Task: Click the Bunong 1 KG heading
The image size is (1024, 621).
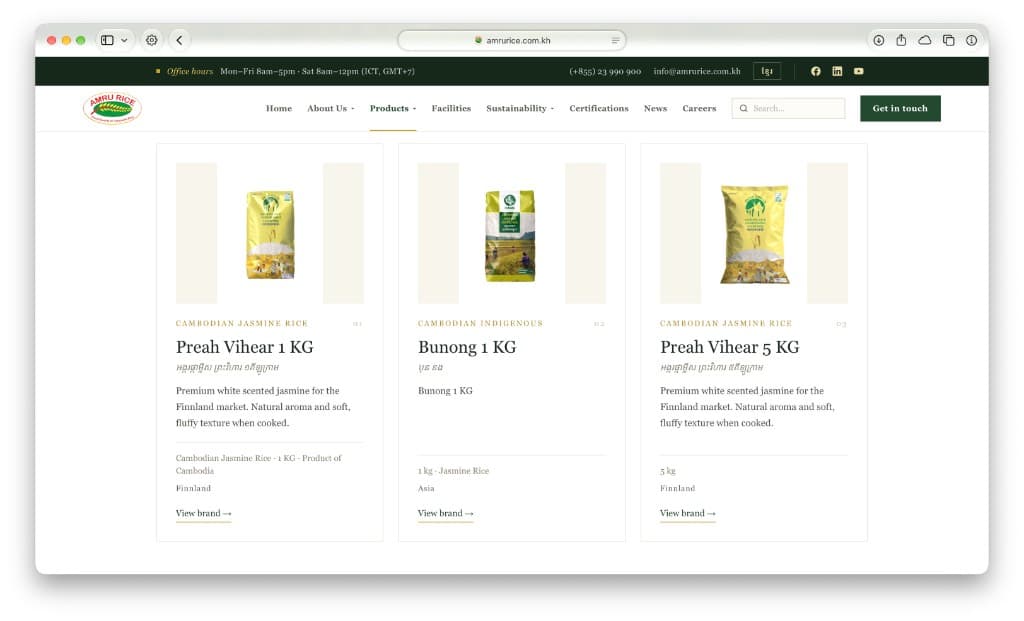Action: pyautogui.click(x=467, y=347)
